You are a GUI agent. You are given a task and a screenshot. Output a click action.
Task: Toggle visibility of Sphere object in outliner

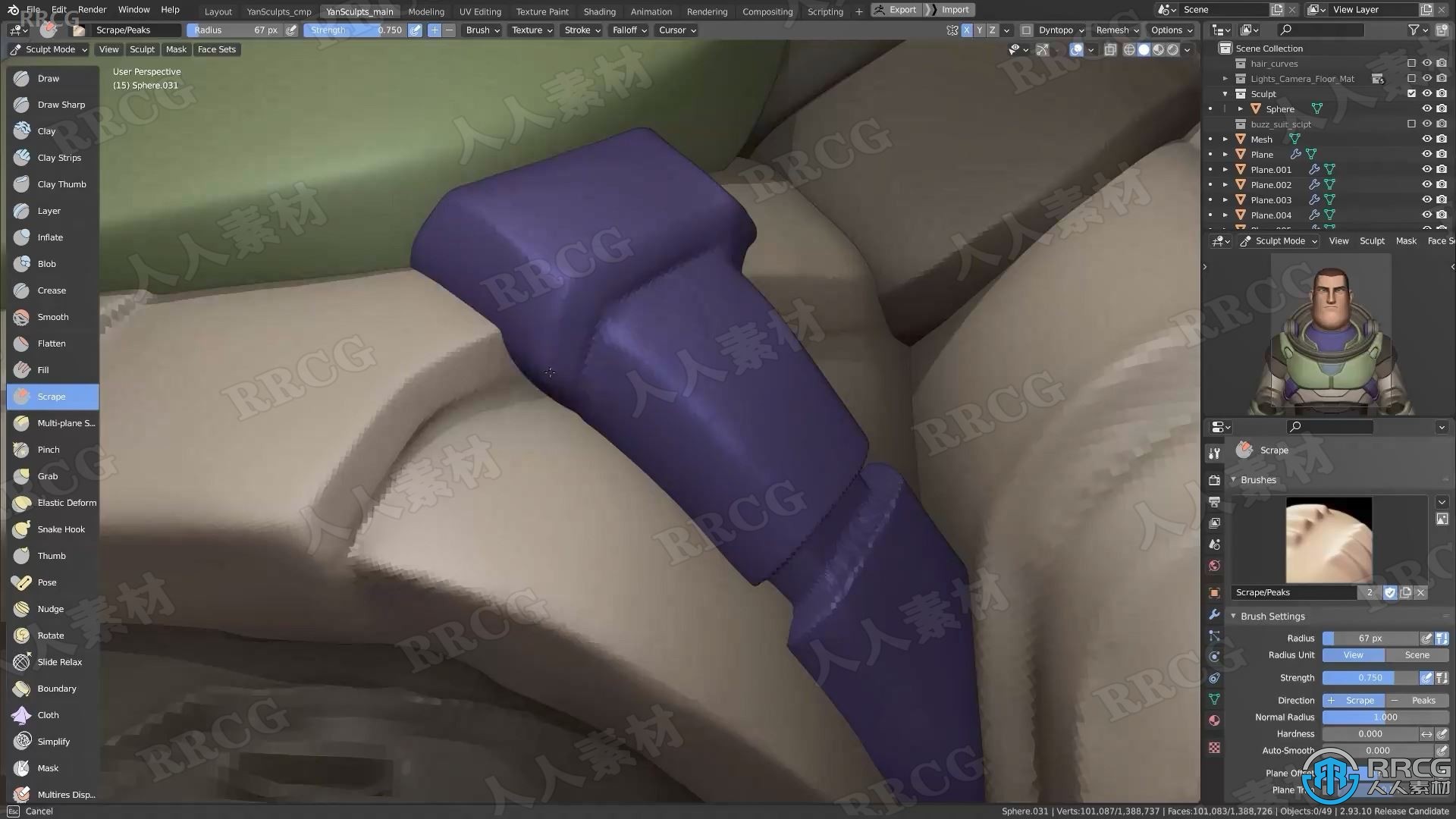(1426, 109)
